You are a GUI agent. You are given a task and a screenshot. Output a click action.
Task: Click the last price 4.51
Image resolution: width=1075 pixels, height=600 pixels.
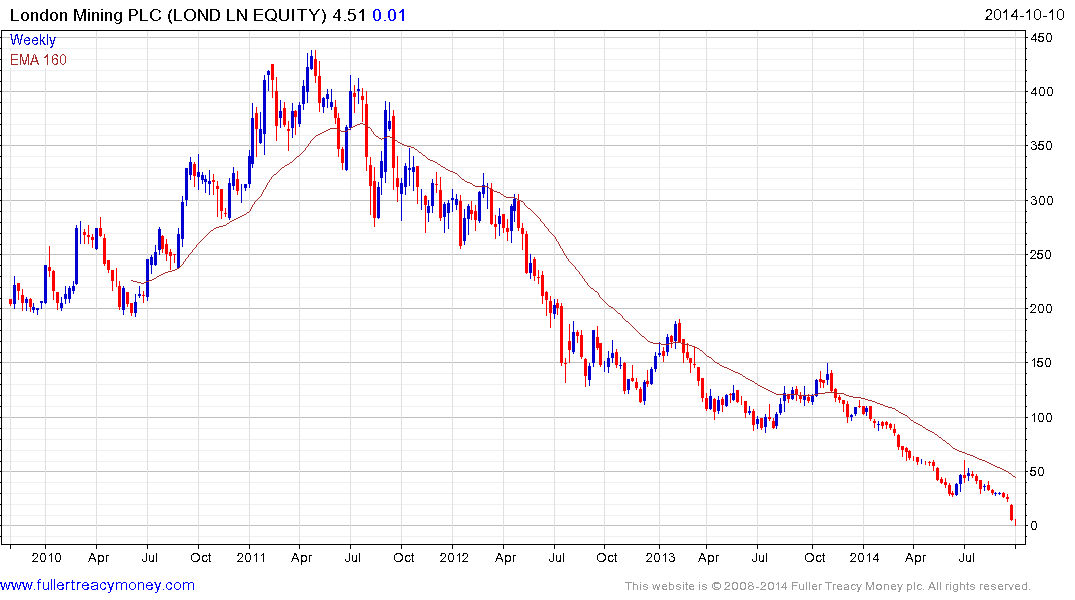[x=349, y=15]
